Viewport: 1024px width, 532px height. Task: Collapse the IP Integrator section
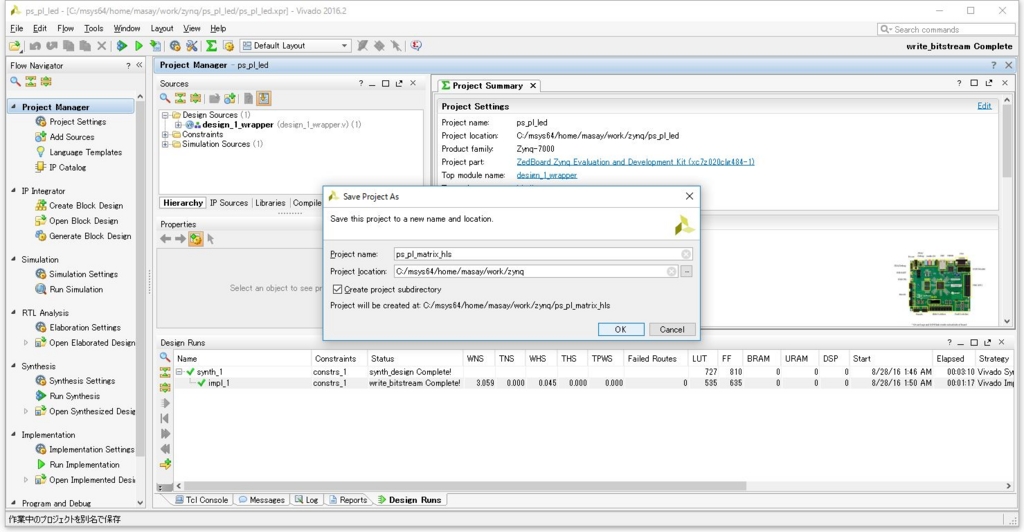13,191
